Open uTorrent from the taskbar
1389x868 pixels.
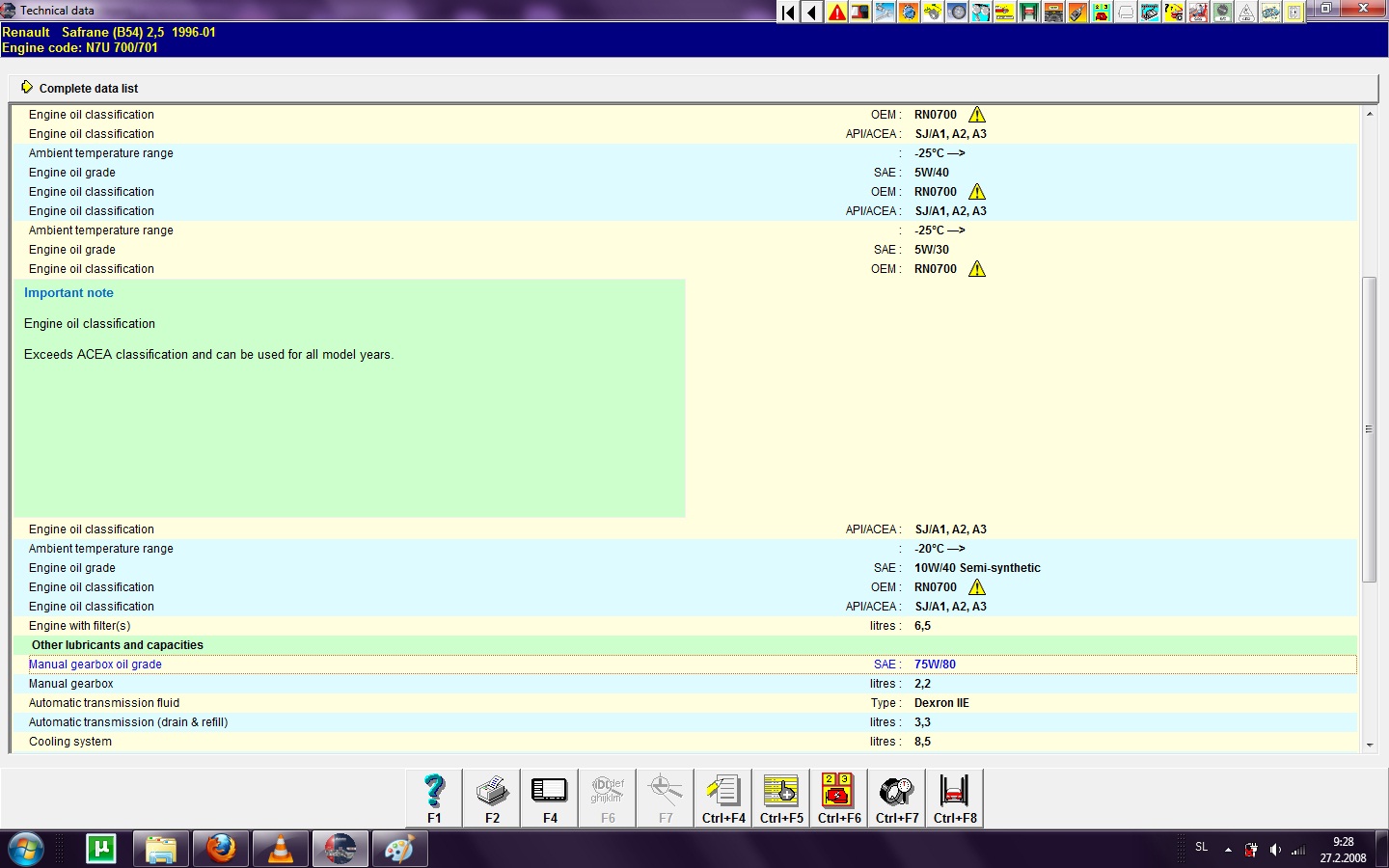point(100,849)
